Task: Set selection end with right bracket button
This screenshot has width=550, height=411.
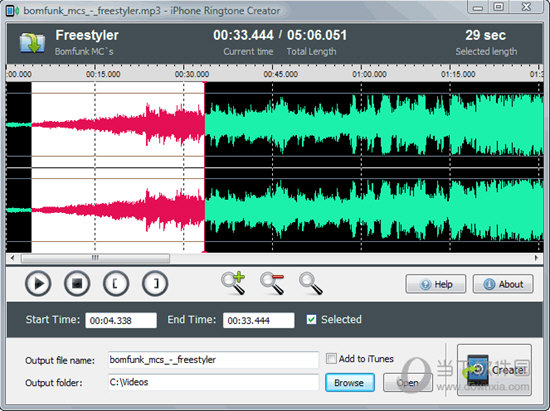Action: click(155, 283)
